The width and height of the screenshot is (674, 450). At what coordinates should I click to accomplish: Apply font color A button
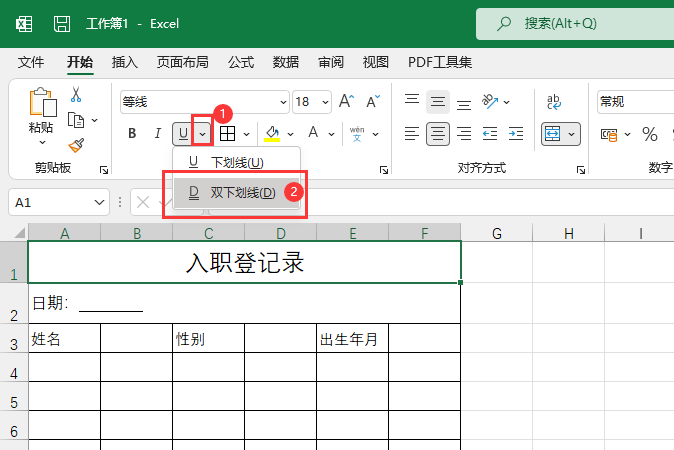[x=313, y=132]
